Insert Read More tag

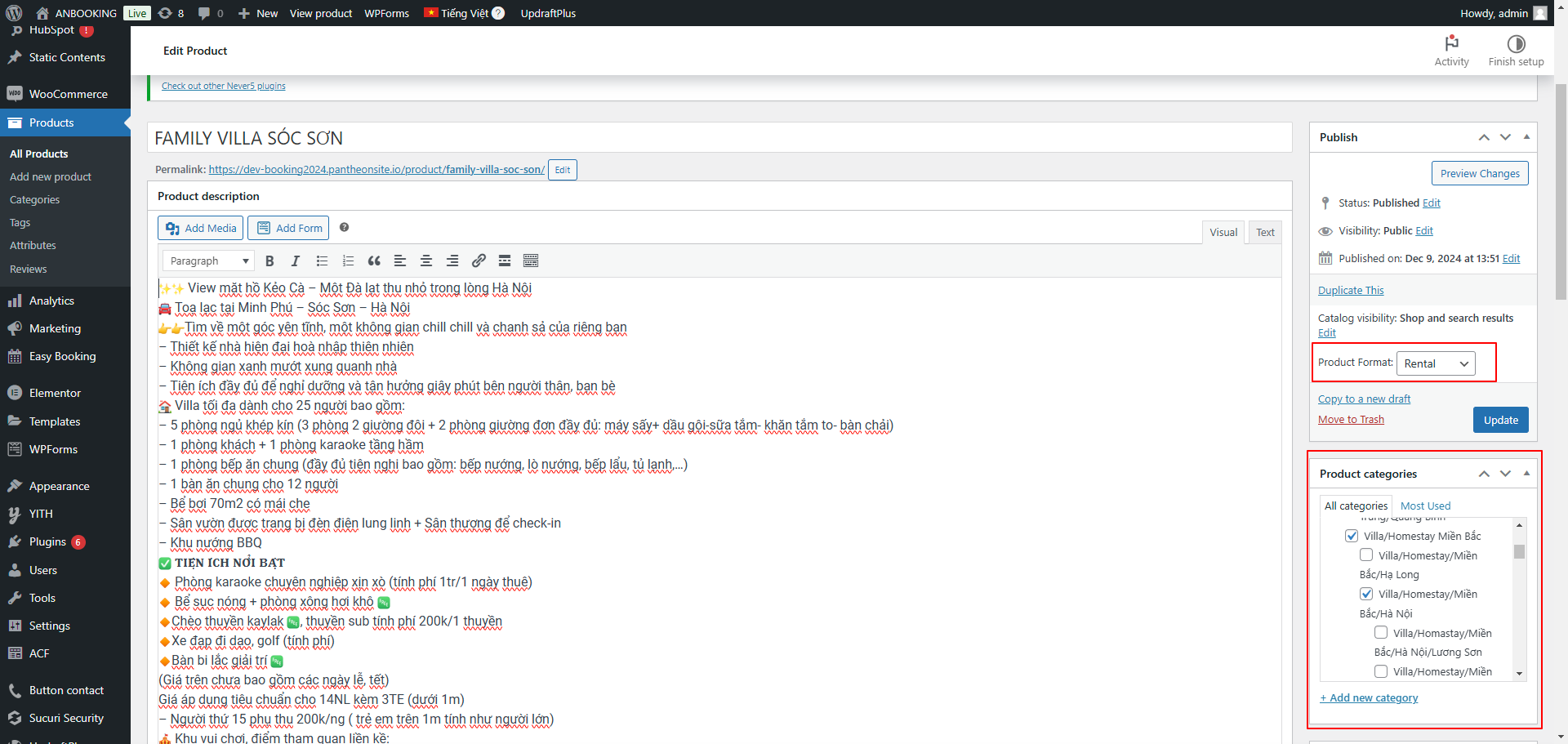pos(505,261)
